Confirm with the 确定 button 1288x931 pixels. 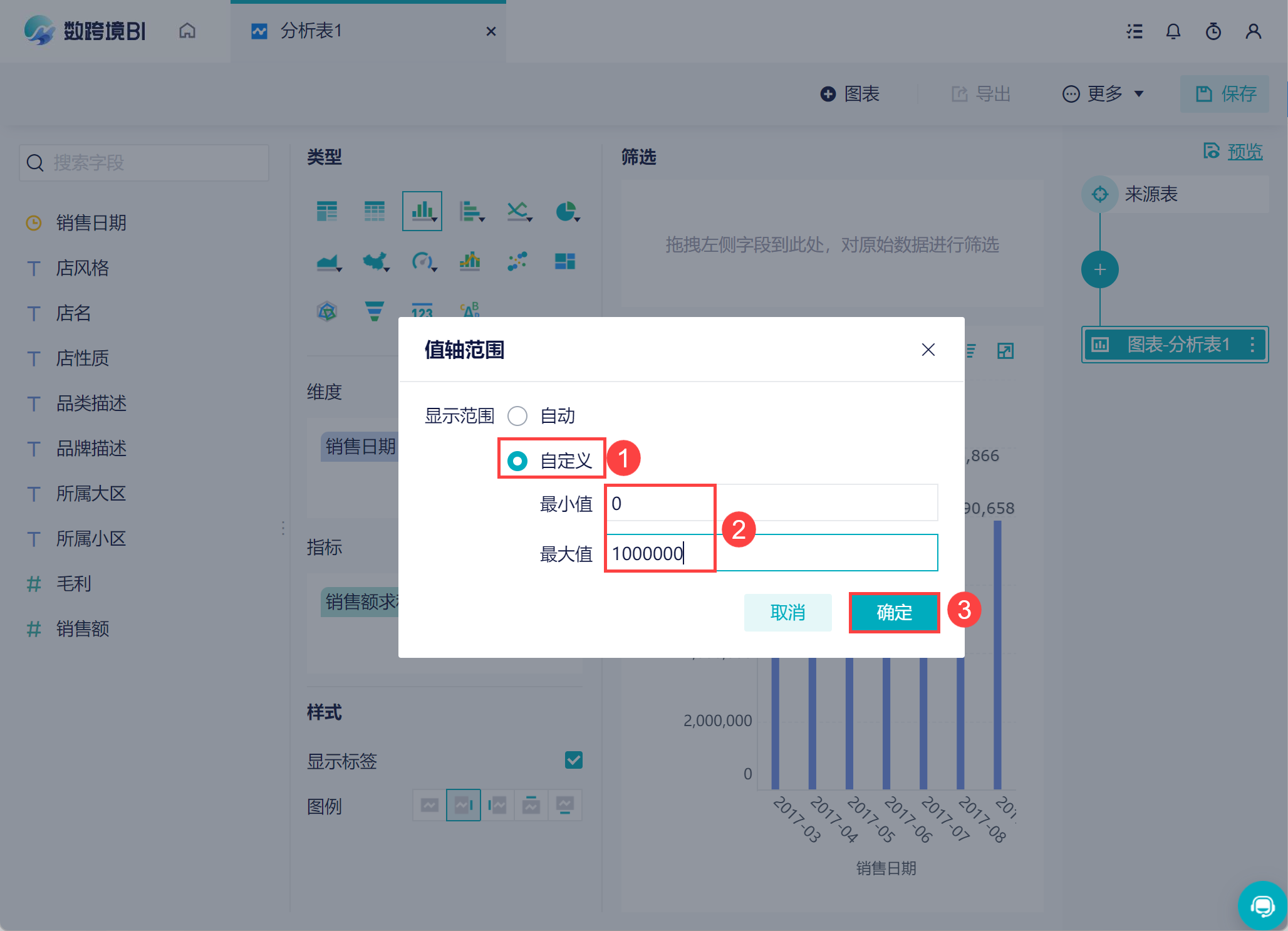[x=894, y=612]
